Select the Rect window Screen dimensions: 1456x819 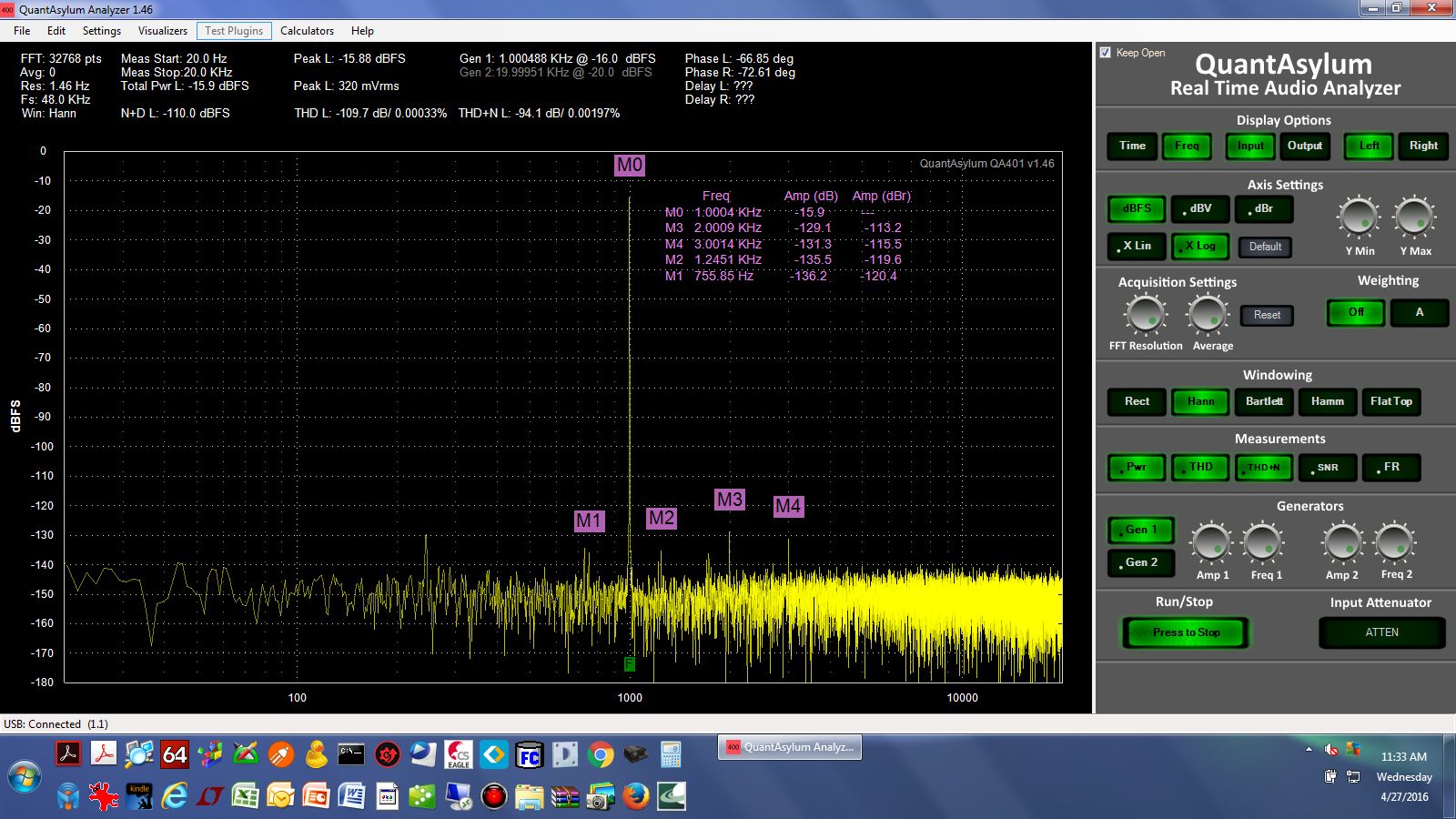1137,401
